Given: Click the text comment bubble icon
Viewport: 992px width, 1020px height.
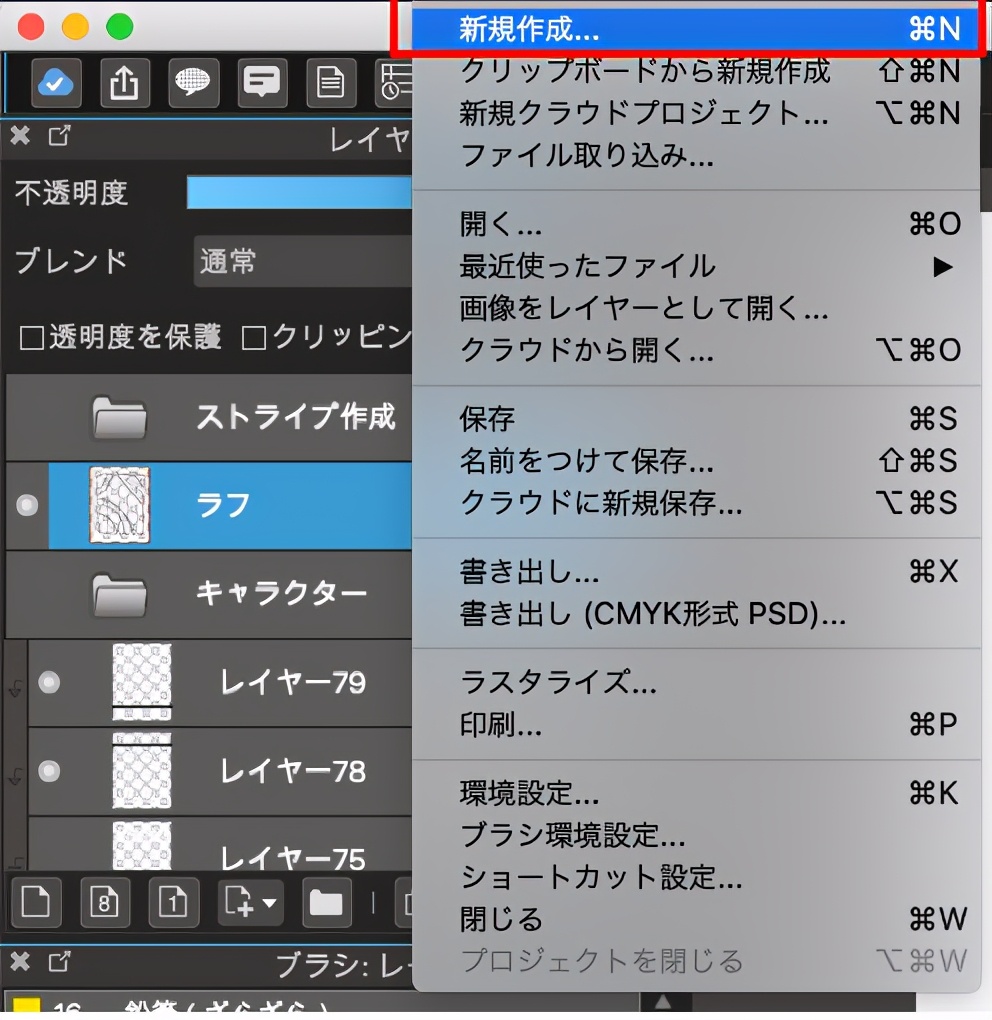Looking at the screenshot, I should coord(263,83).
